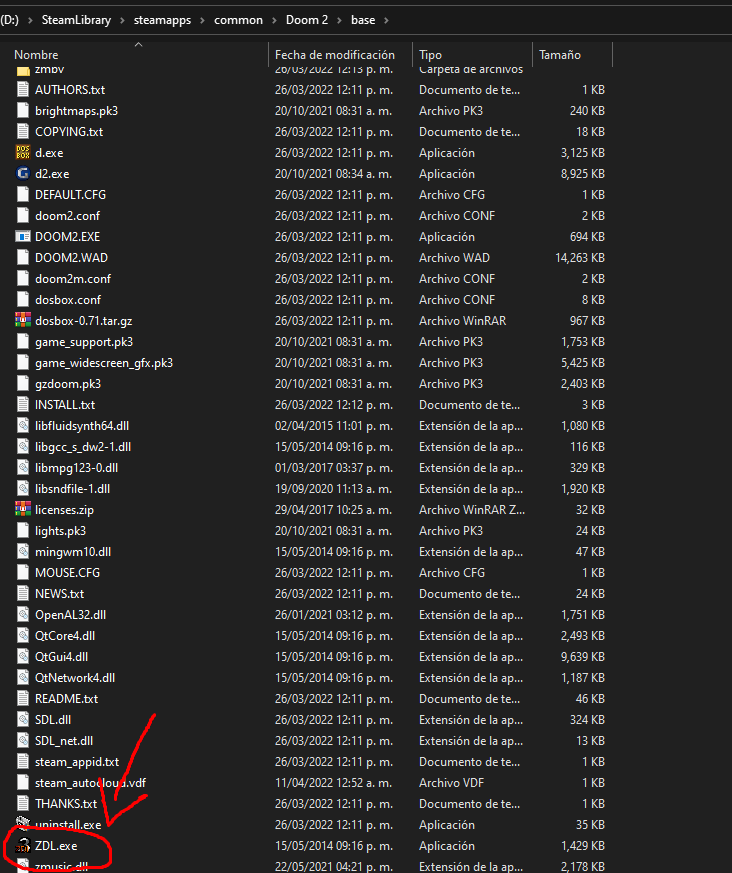This screenshot has width=732, height=873.
Task: Click date 11/04/2022 12:52 a. m.
Action: pos(333,783)
